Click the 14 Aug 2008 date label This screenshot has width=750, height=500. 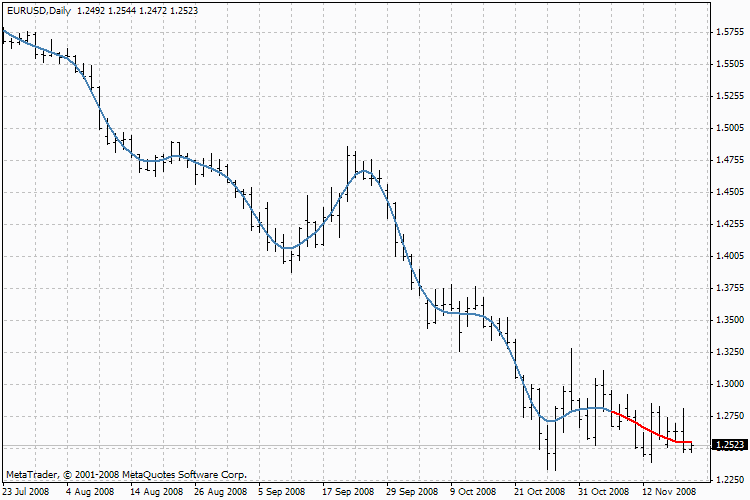tap(154, 491)
